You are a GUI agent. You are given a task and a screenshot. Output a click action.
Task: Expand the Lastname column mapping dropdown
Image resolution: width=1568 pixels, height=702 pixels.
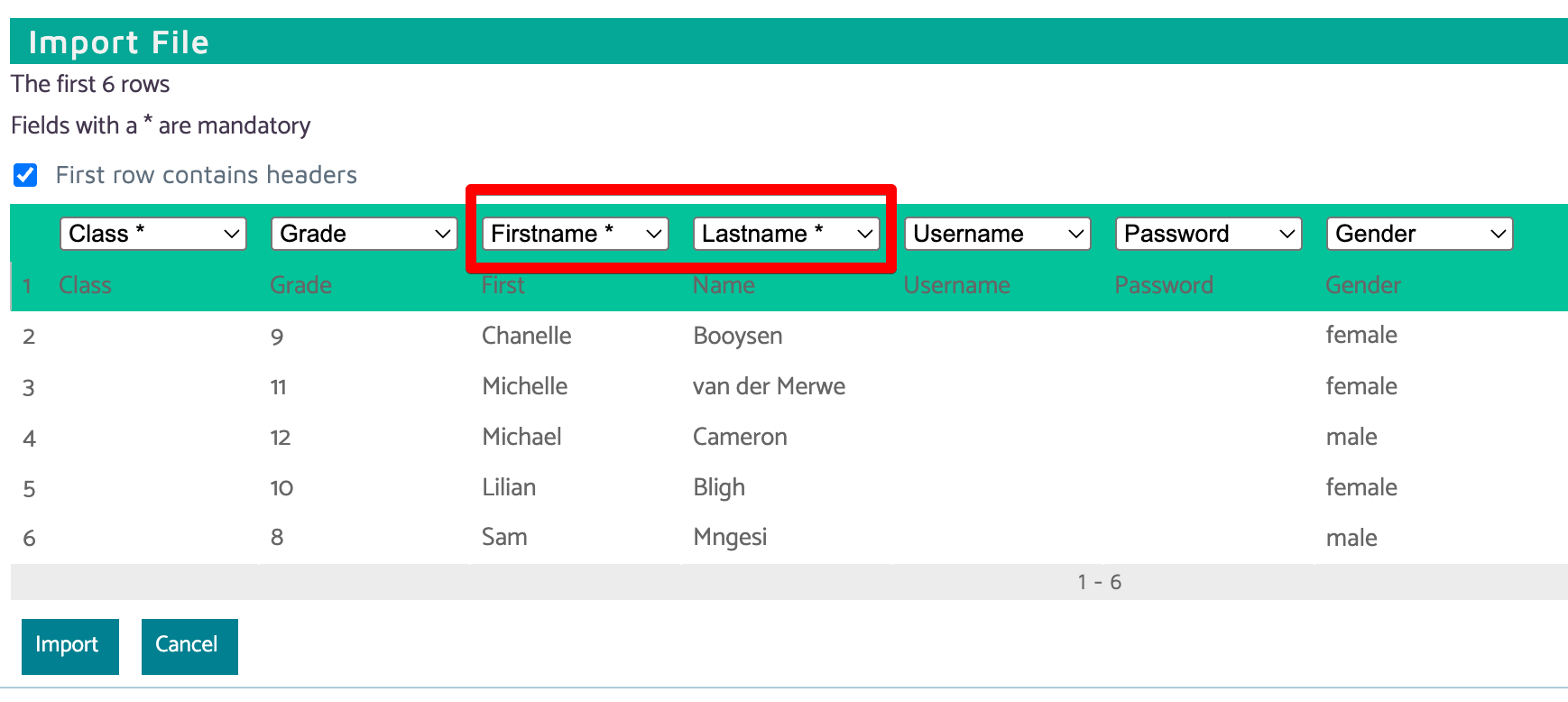[787, 234]
